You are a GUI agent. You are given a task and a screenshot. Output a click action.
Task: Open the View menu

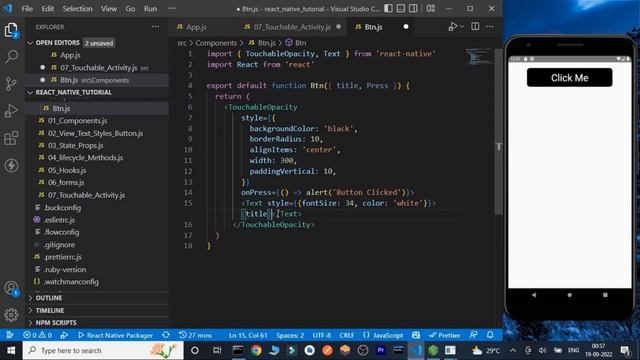pyautogui.click(x=109, y=9)
